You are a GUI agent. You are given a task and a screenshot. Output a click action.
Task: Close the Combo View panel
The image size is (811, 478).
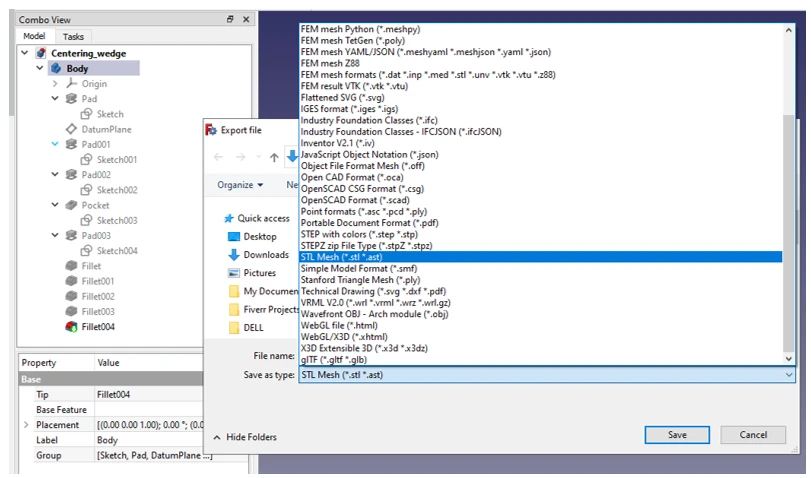tap(246, 19)
